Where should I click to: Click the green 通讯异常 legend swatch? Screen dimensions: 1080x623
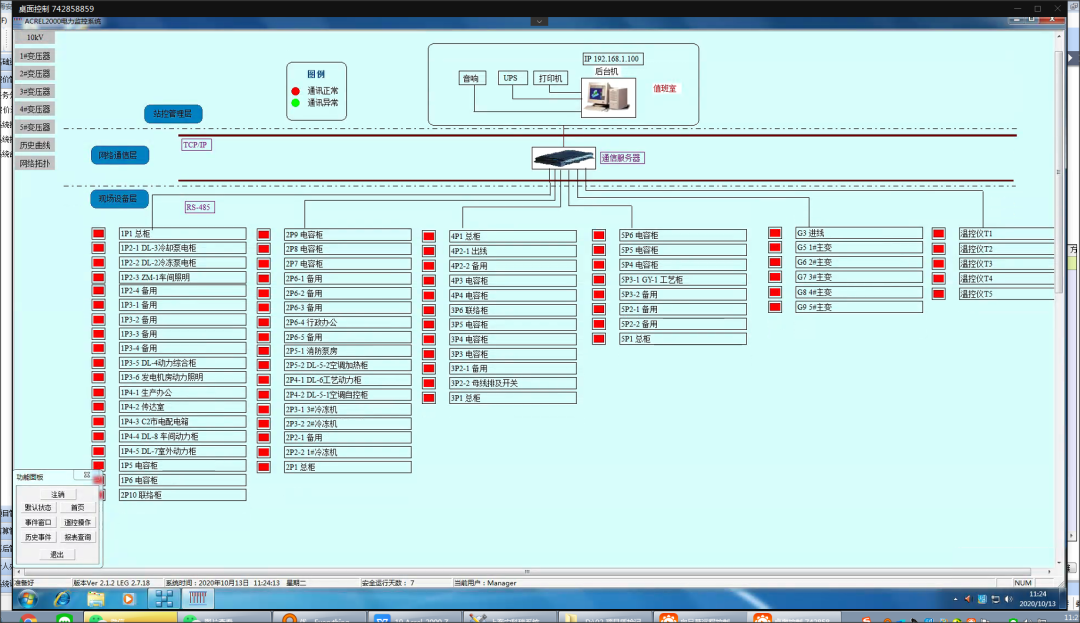click(x=295, y=103)
